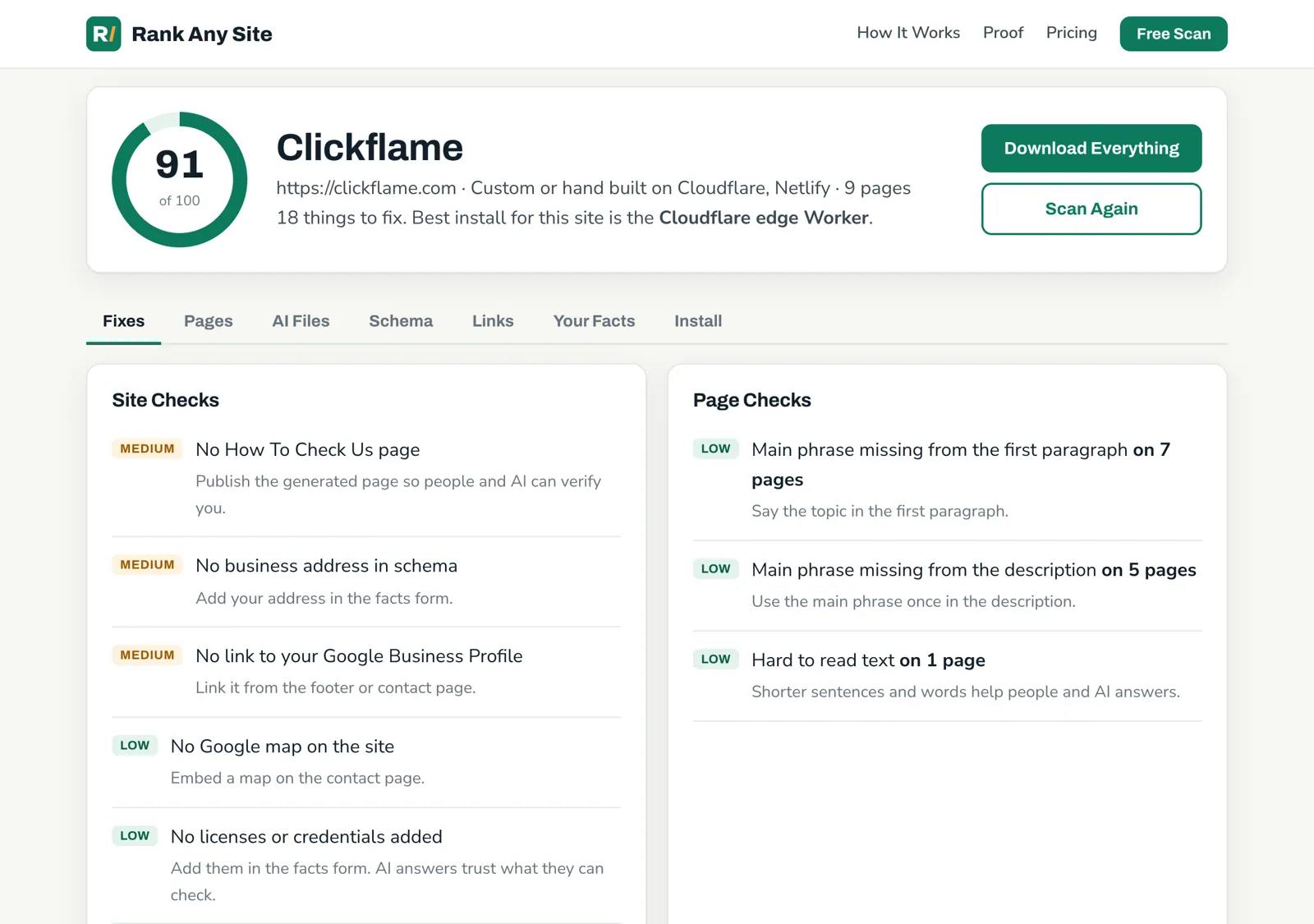Select "No link to your Google Business Profile"
This screenshot has height=924, width=1314.
click(359, 656)
